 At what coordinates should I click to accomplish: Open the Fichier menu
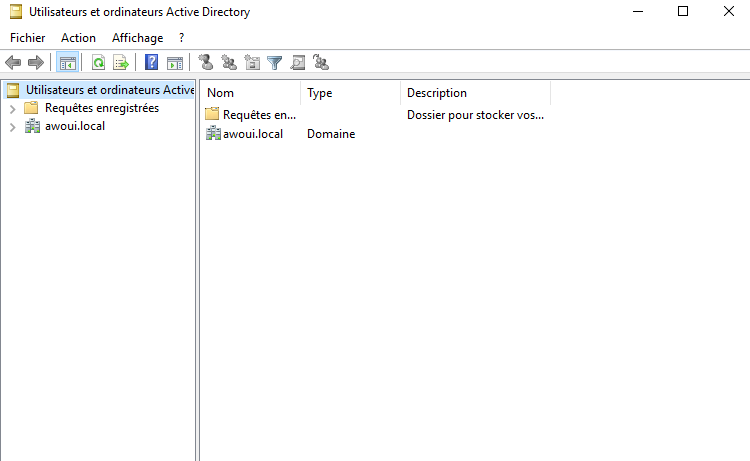pos(28,38)
